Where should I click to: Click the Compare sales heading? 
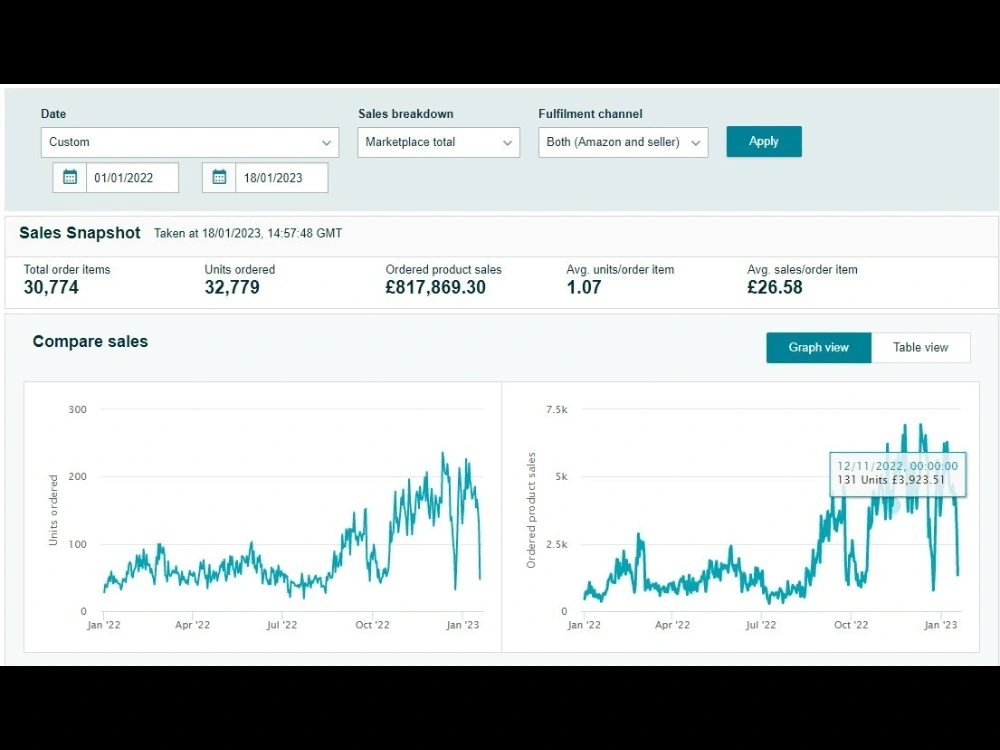pyautogui.click(x=90, y=341)
